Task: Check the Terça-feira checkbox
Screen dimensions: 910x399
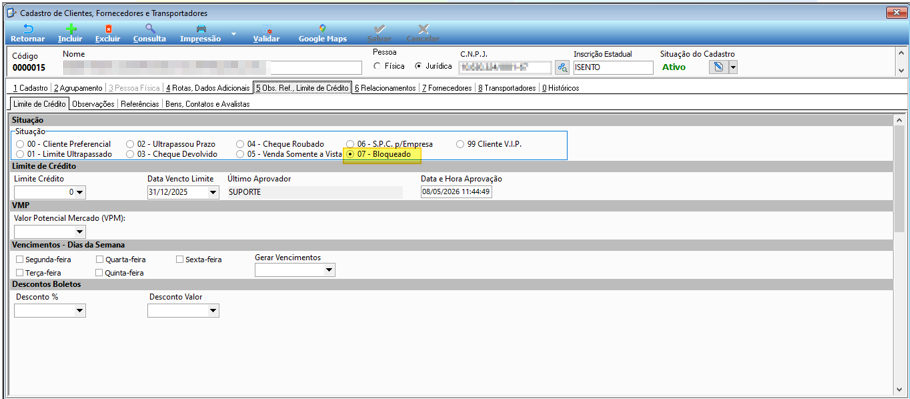Action: (20, 273)
